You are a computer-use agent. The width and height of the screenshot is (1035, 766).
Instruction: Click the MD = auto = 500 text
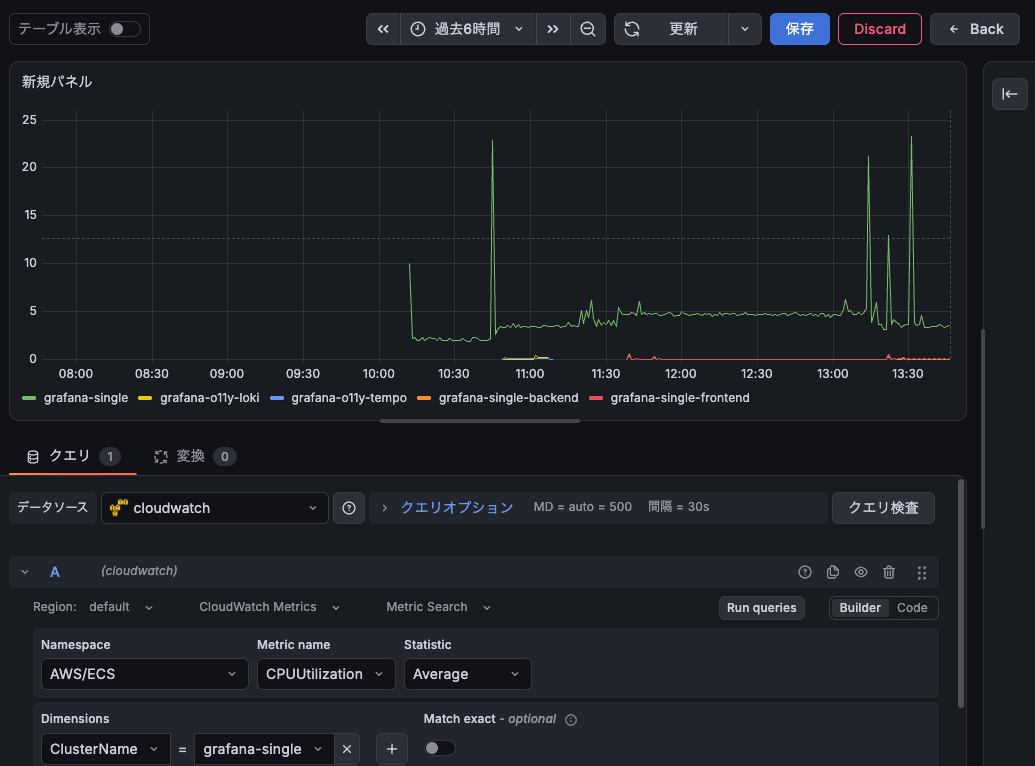coord(582,507)
